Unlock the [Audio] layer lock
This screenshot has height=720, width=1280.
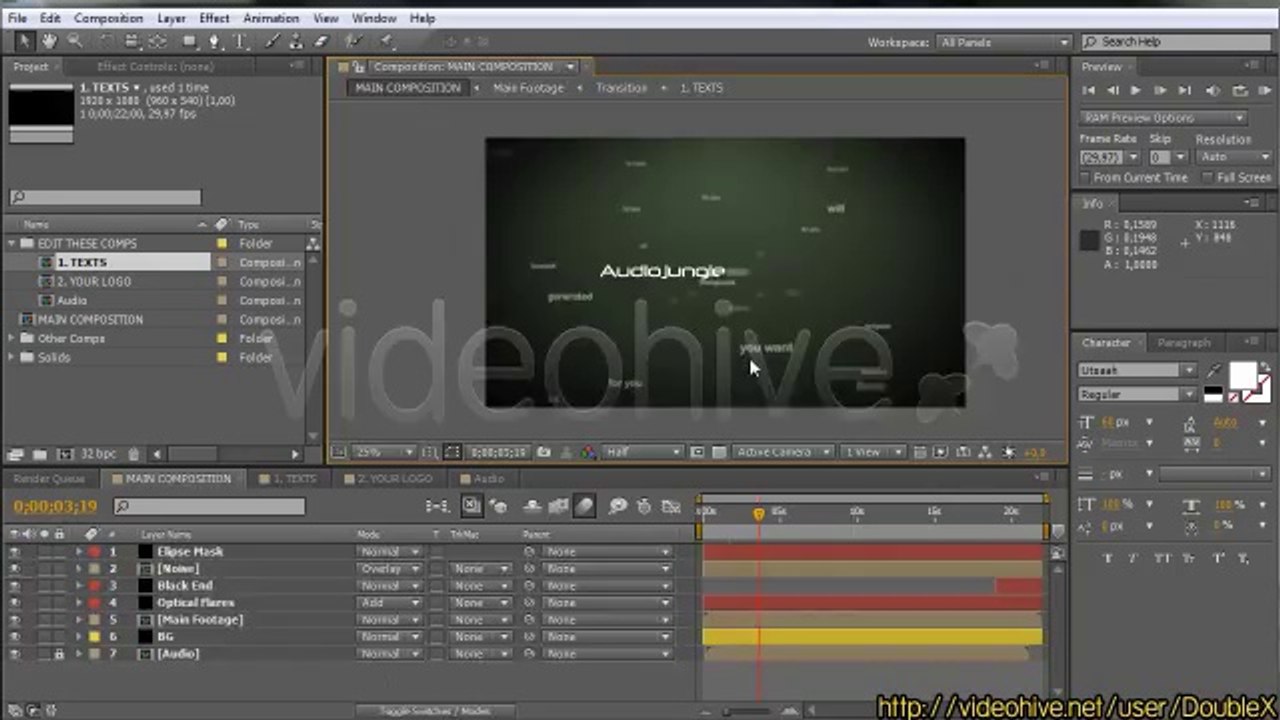click(59, 654)
